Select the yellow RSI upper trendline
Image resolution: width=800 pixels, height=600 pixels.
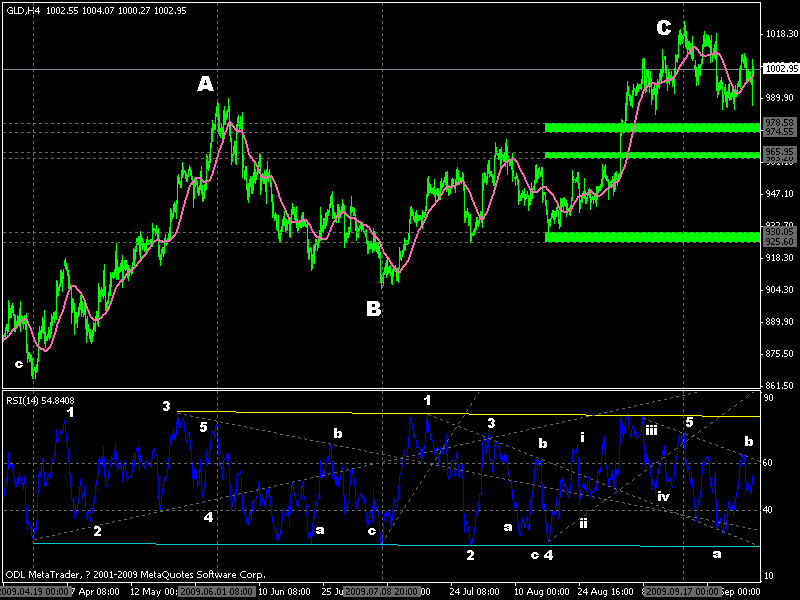(x=468, y=414)
